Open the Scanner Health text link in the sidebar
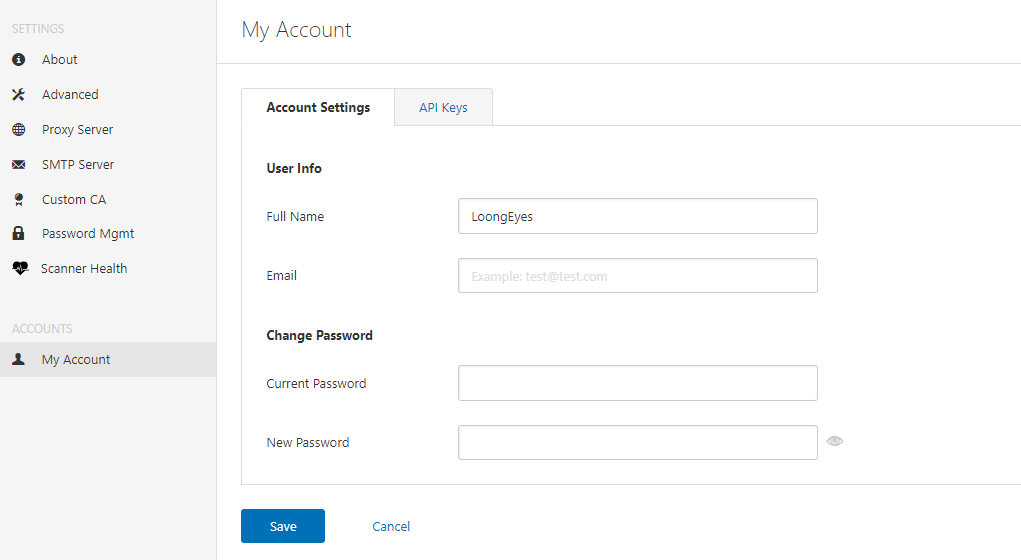The height and width of the screenshot is (560, 1021). [x=84, y=269]
